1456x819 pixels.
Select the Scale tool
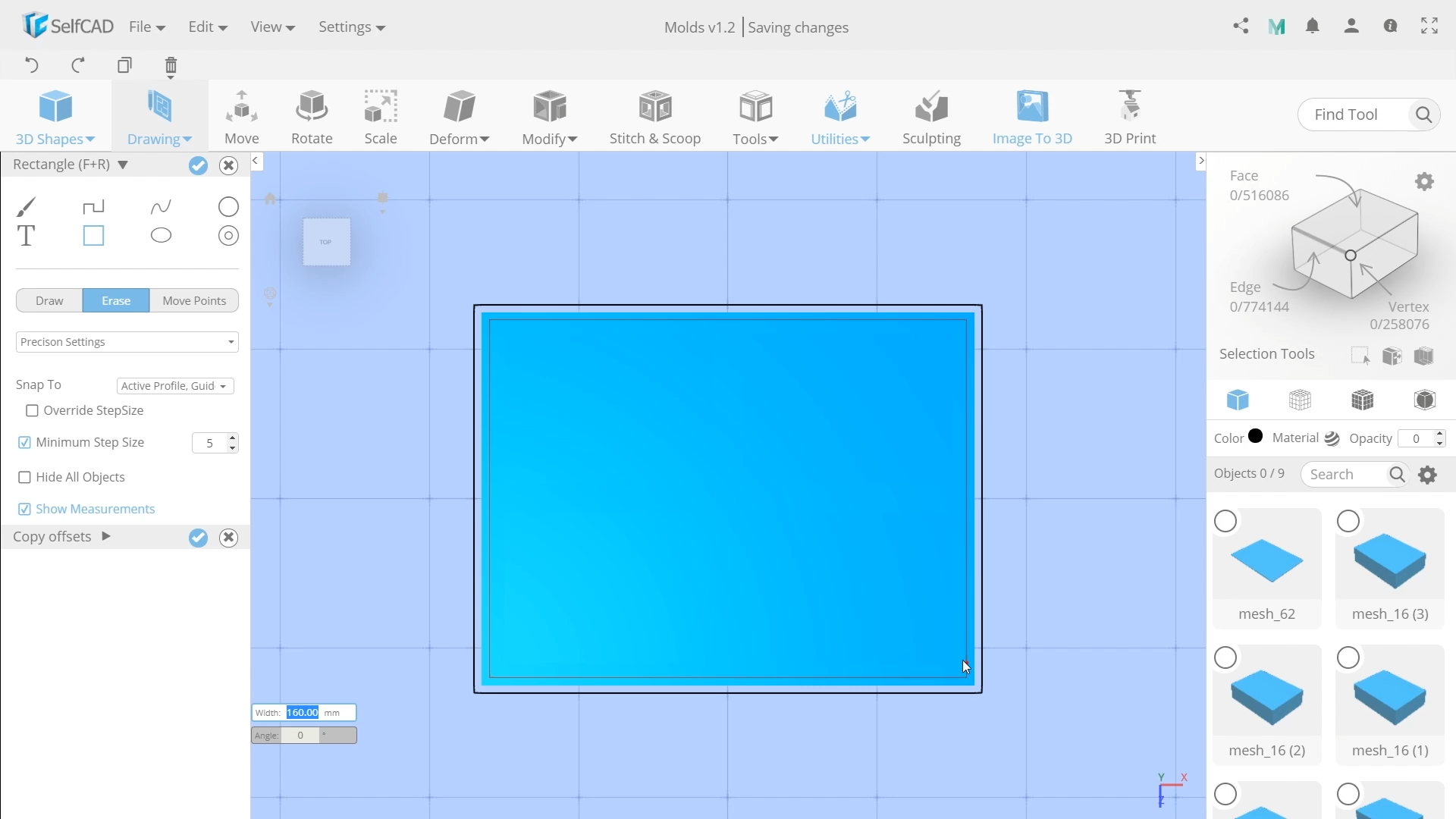click(x=381, y=115)
